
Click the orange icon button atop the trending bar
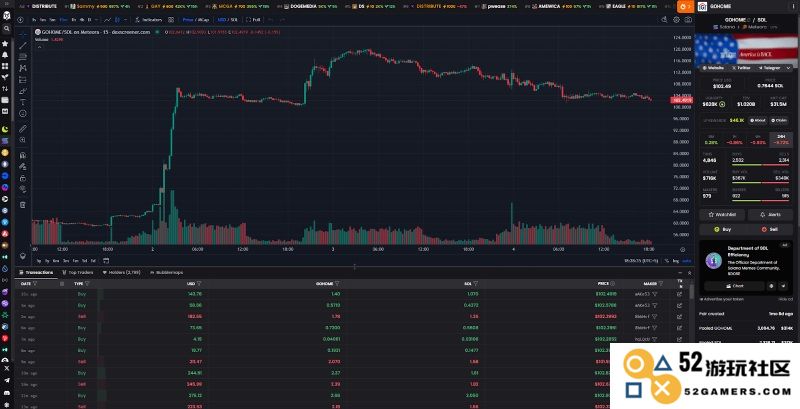point(684,6)
